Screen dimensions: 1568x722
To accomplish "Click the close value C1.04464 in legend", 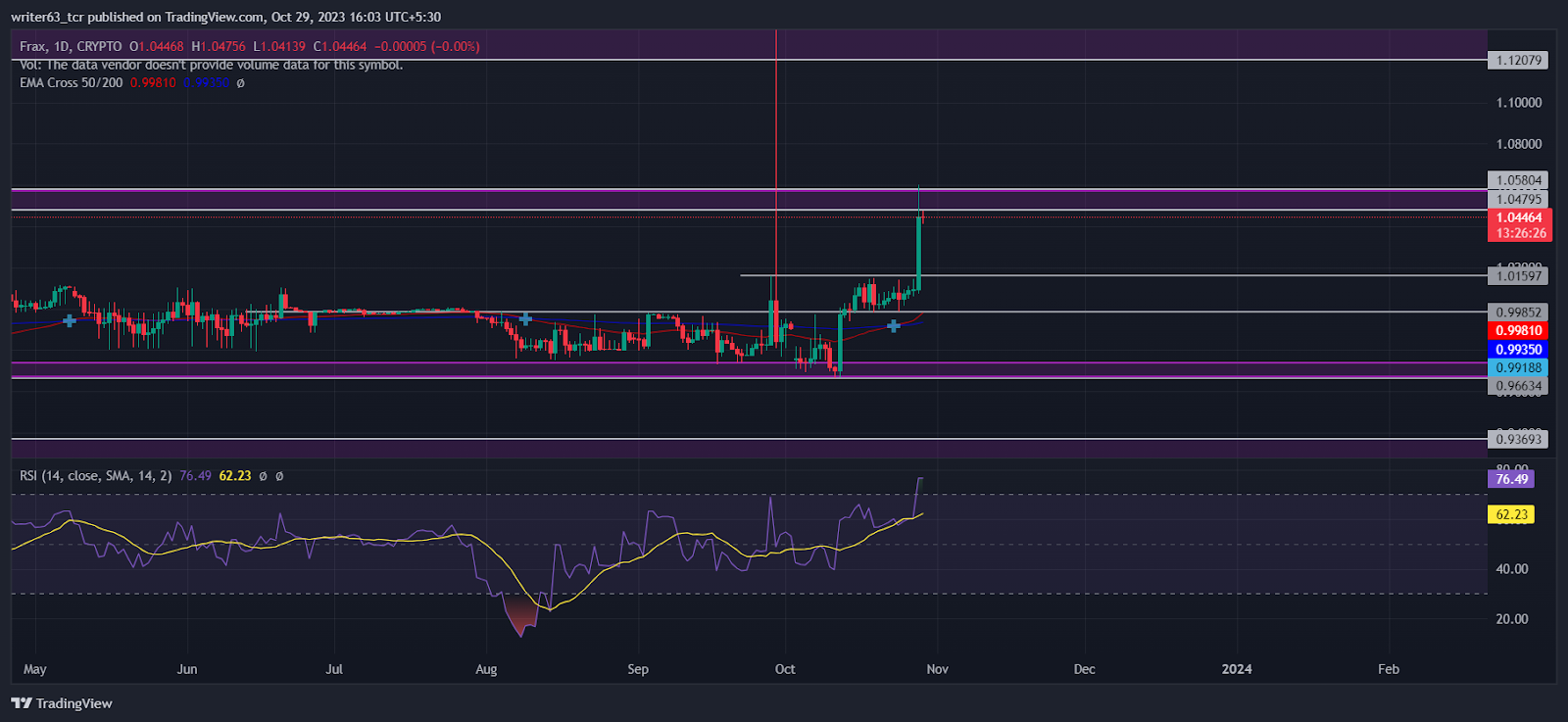I will coord(340,46).
